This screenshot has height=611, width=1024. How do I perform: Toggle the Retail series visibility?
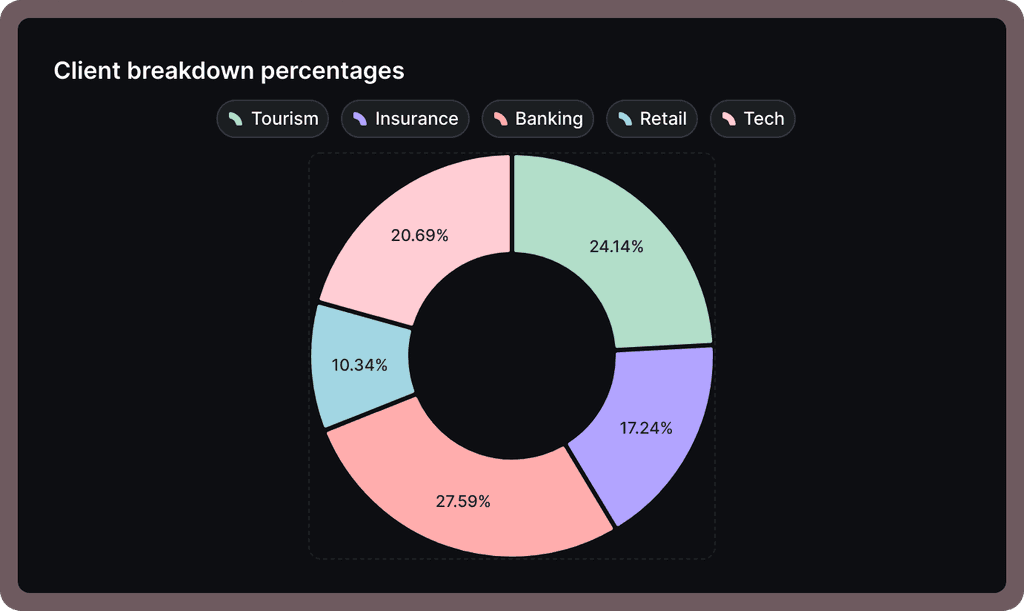click(651, 118)
